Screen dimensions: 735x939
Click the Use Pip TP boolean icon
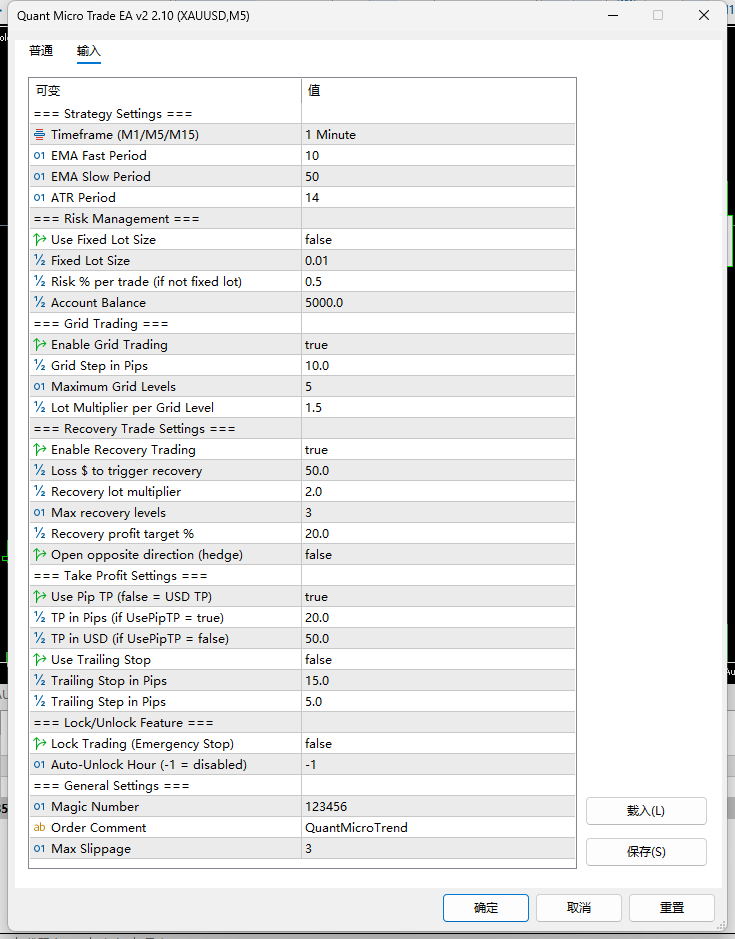[40, 596]
